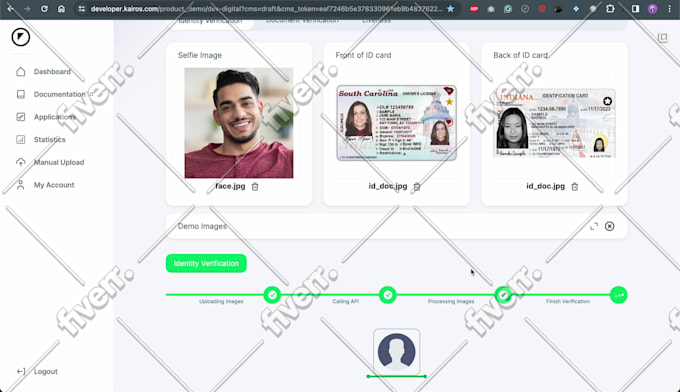
Task: Select the Uploading Images completed step marker
Action: 272,295
